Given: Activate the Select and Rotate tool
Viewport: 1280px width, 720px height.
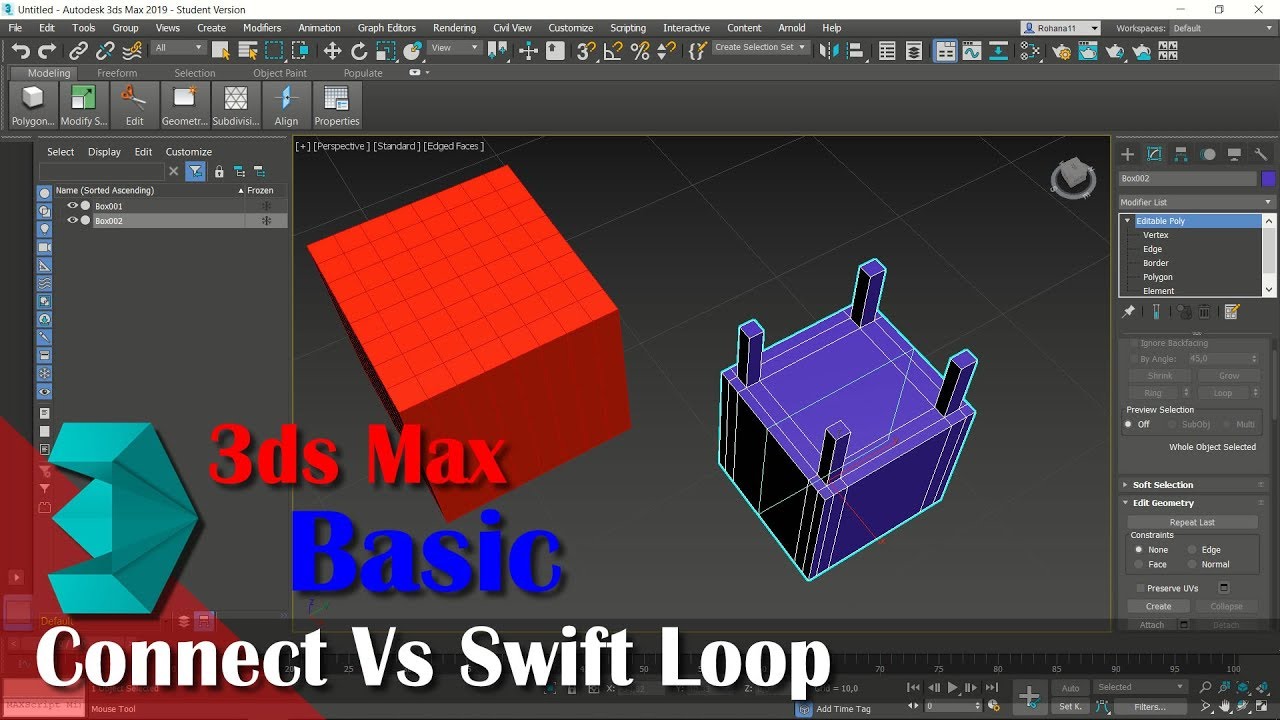Looking at the screenshot, I should click(x=359, y=51).
